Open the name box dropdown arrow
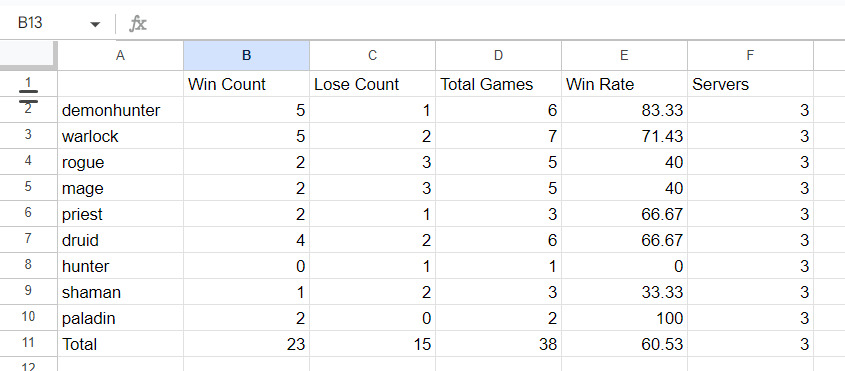 [95, 24]
